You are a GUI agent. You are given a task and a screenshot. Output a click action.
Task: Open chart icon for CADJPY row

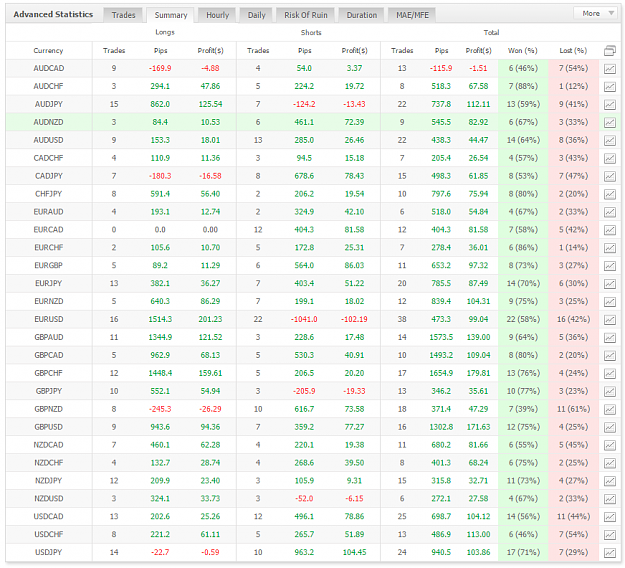click(609, 176)
